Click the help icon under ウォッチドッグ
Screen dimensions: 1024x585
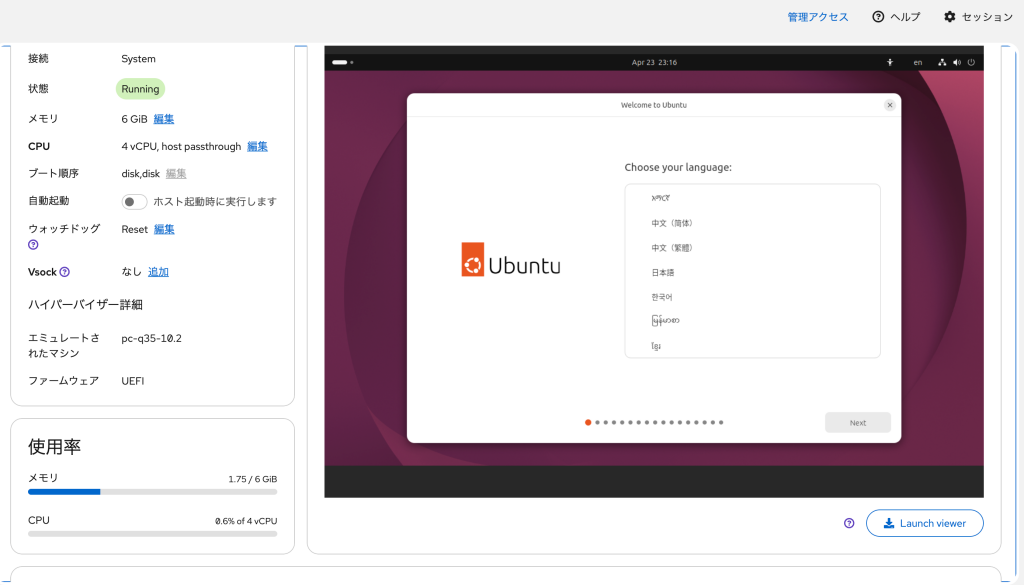point(33,245)
